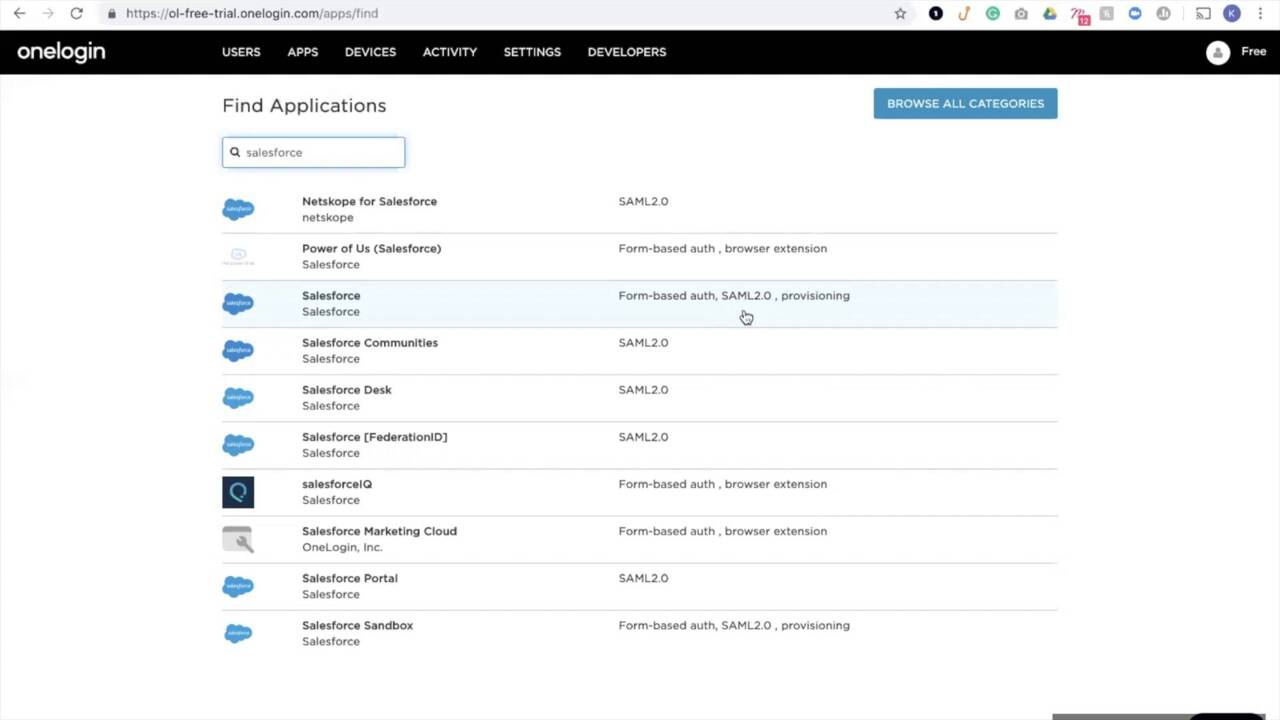Expand the Settings menu
The height and width of the screenshot is (720, 1280).
(532, 52)
